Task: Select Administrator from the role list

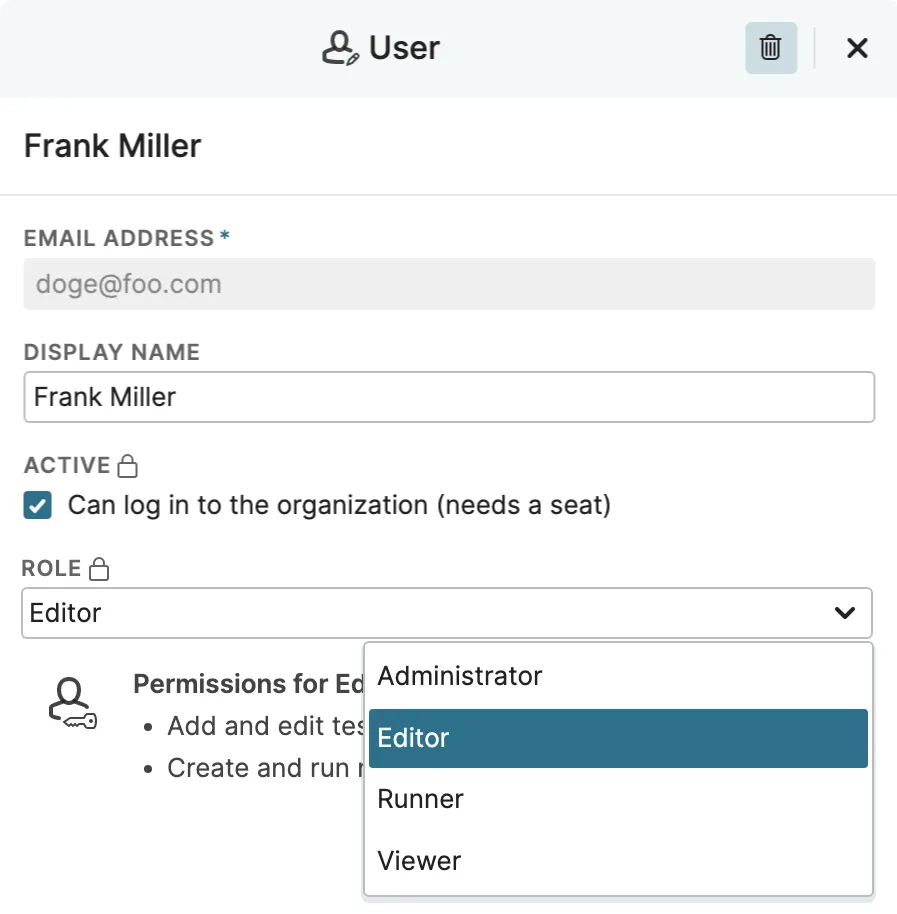Action: tap(618, 676)
